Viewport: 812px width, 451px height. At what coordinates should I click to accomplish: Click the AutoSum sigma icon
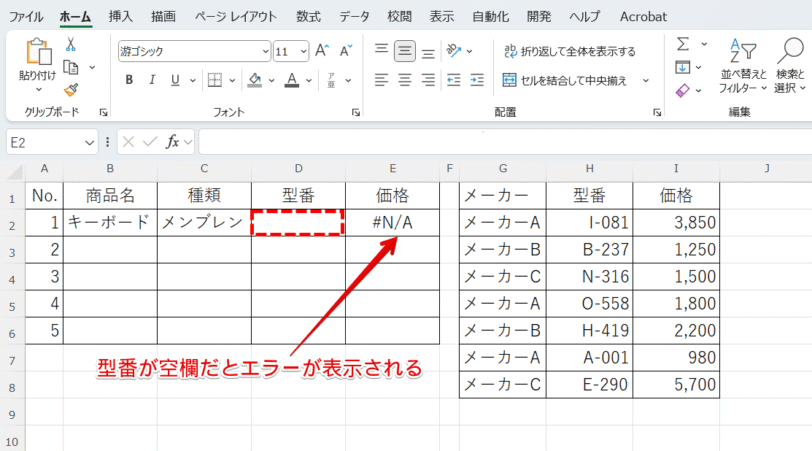pyautogui.click(x=683, y=45)
